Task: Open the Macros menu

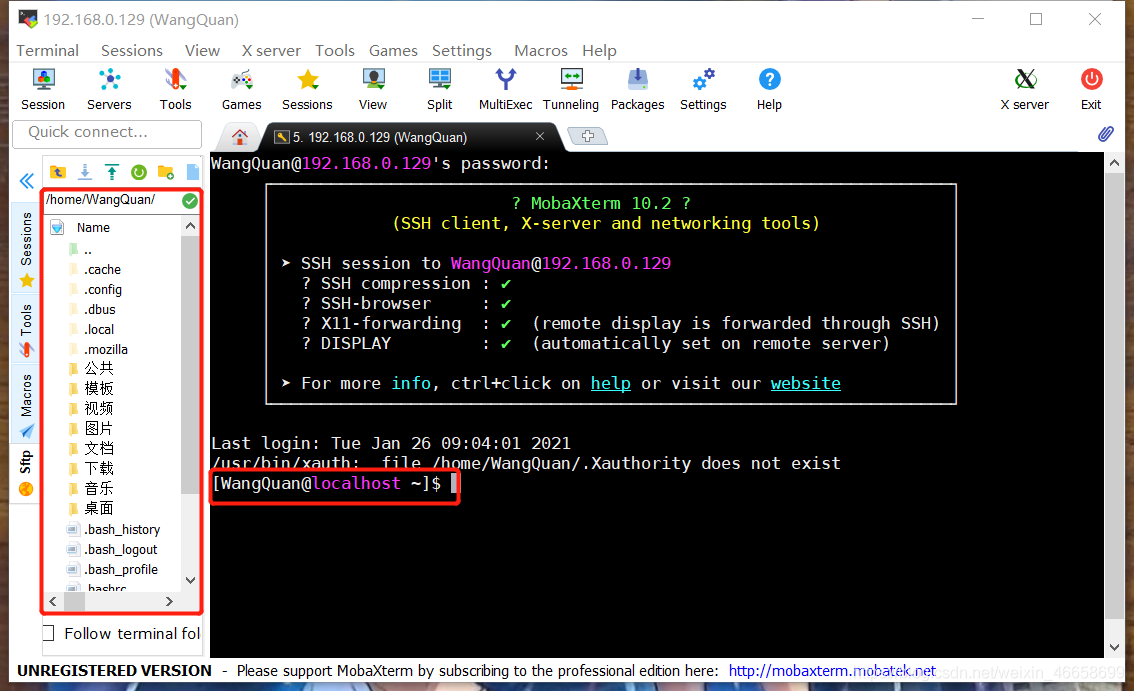Action: tap(541, 51)
